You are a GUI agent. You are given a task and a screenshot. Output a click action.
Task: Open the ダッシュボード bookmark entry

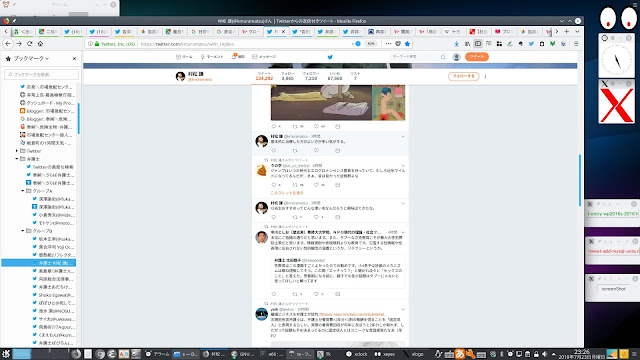coord(47,103)
